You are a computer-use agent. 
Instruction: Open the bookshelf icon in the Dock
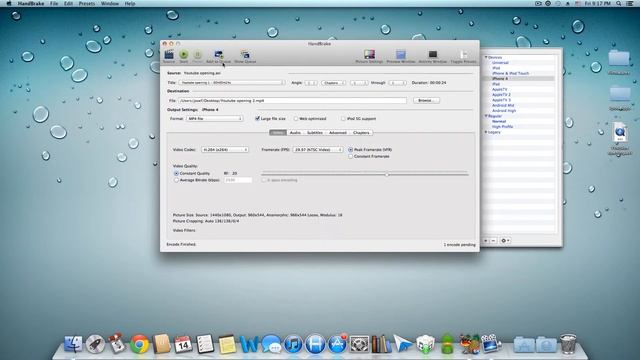pos(381,344)
